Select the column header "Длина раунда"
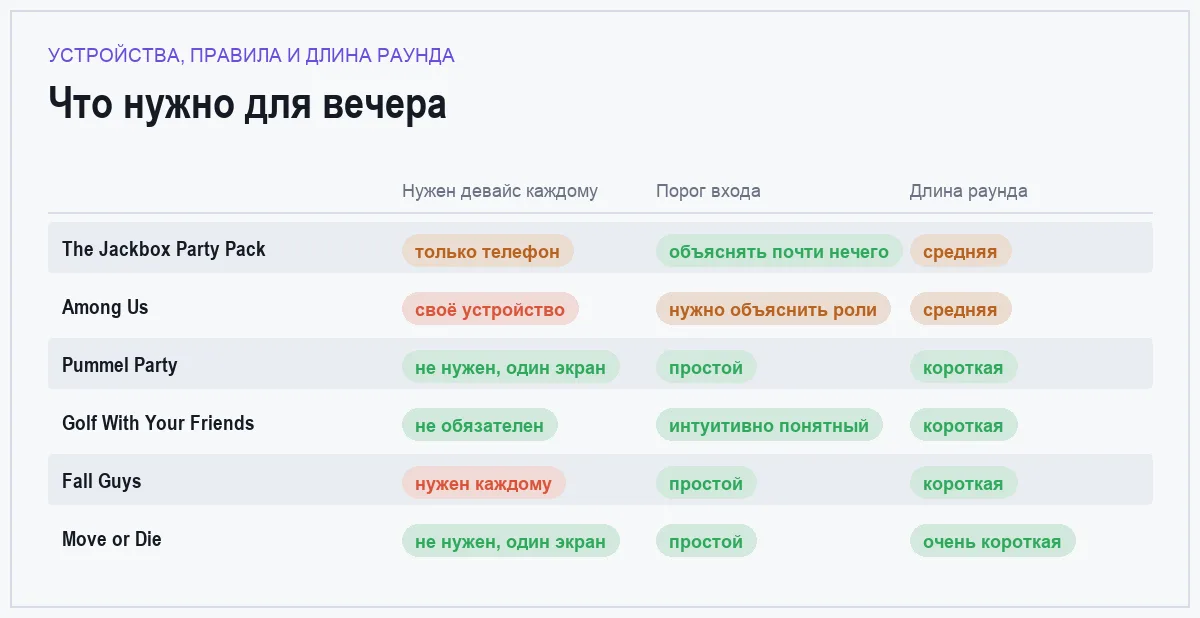This screenshot has width=1200, height=618. pos(968,191)
